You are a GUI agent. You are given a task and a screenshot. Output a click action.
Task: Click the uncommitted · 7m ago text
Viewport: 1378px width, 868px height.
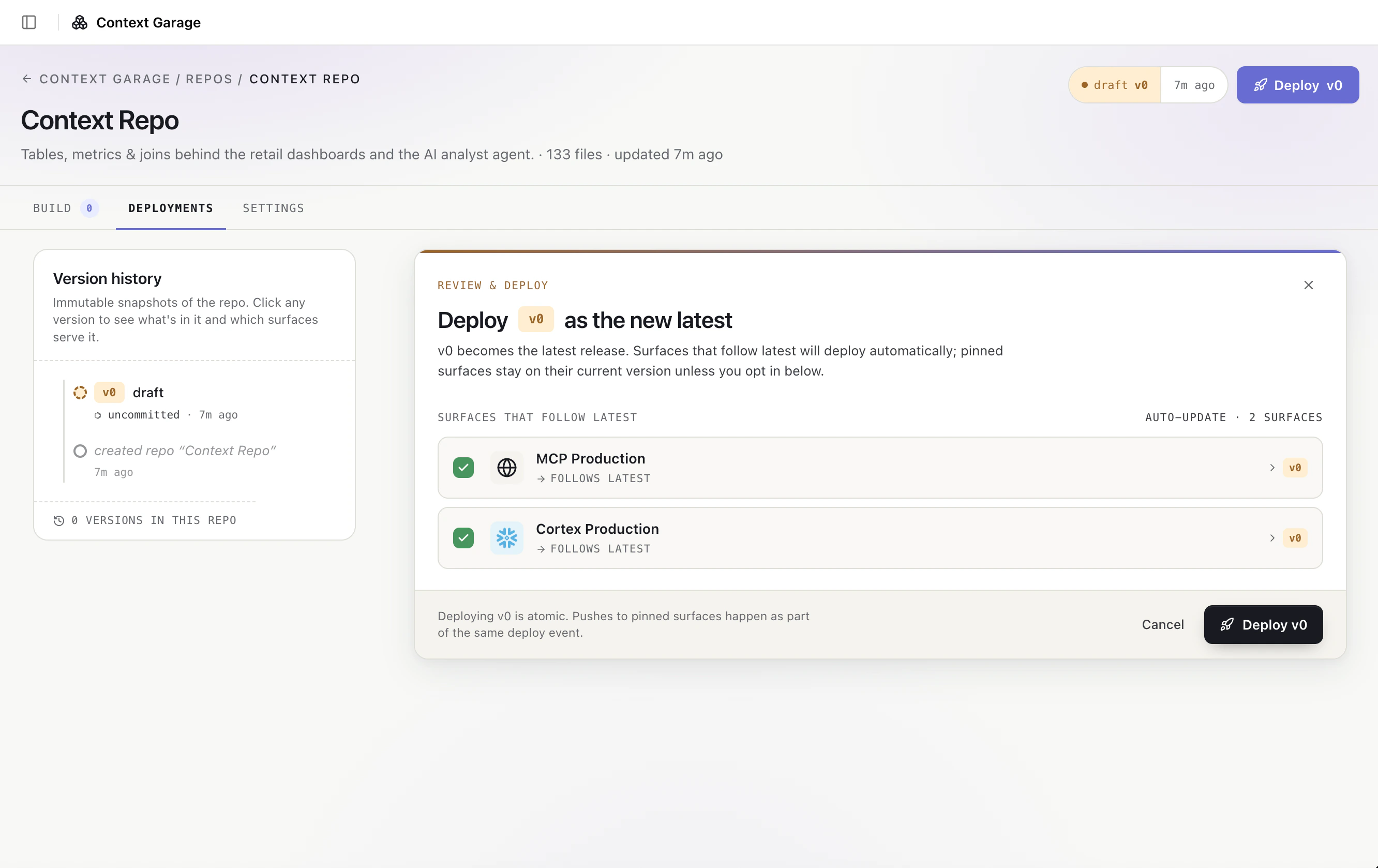[x=172, y=415]
